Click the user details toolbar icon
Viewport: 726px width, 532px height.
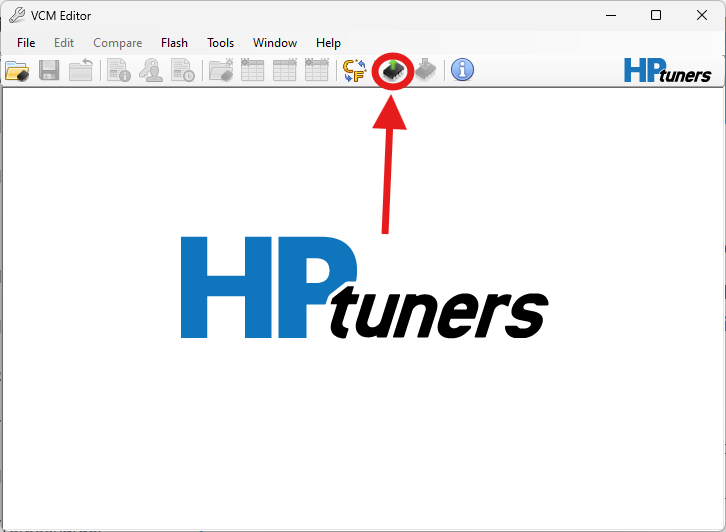tap(151, 70)
